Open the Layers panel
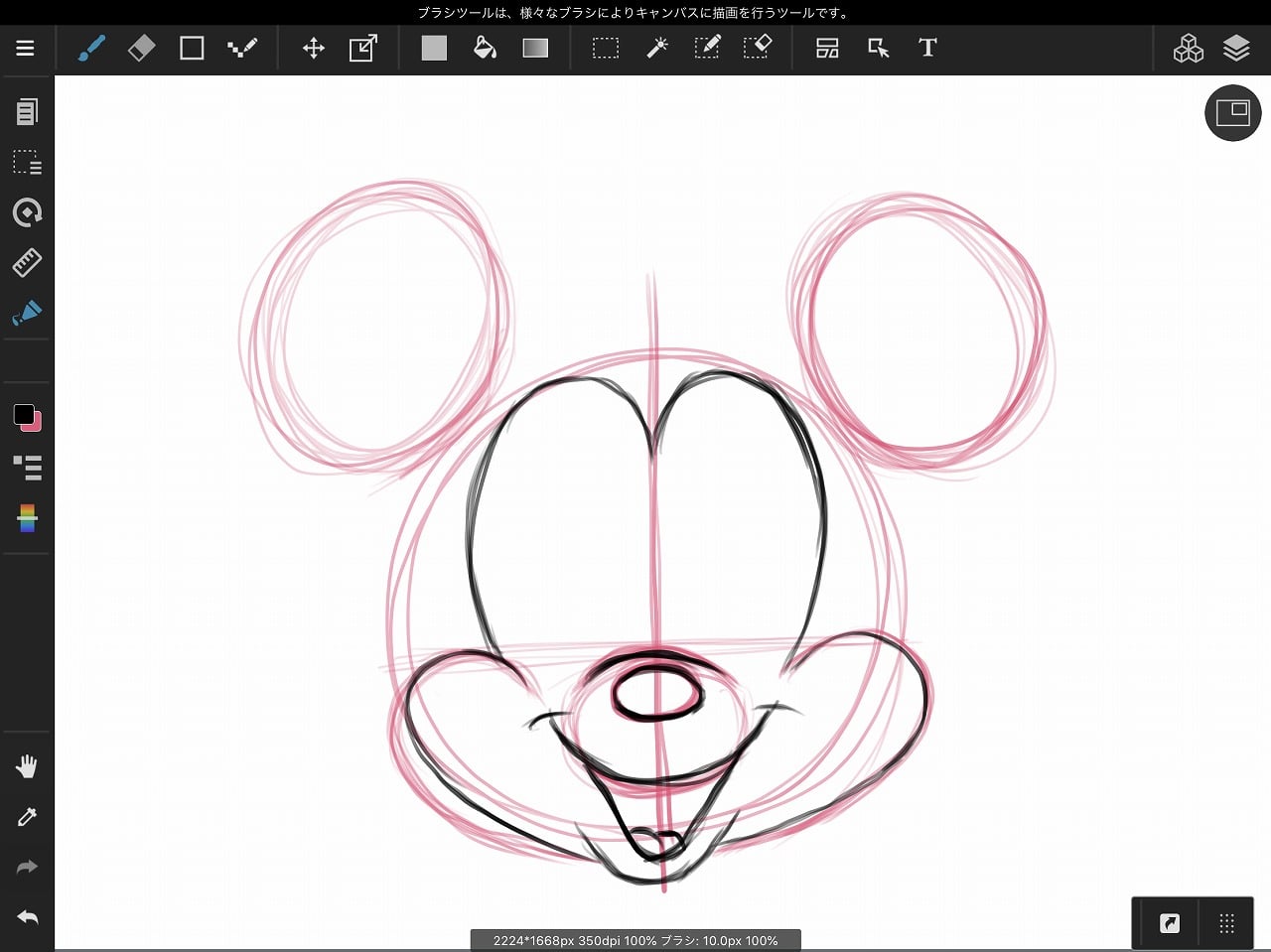Viewport: 1271px width, 952px height. click(1236, 48)
